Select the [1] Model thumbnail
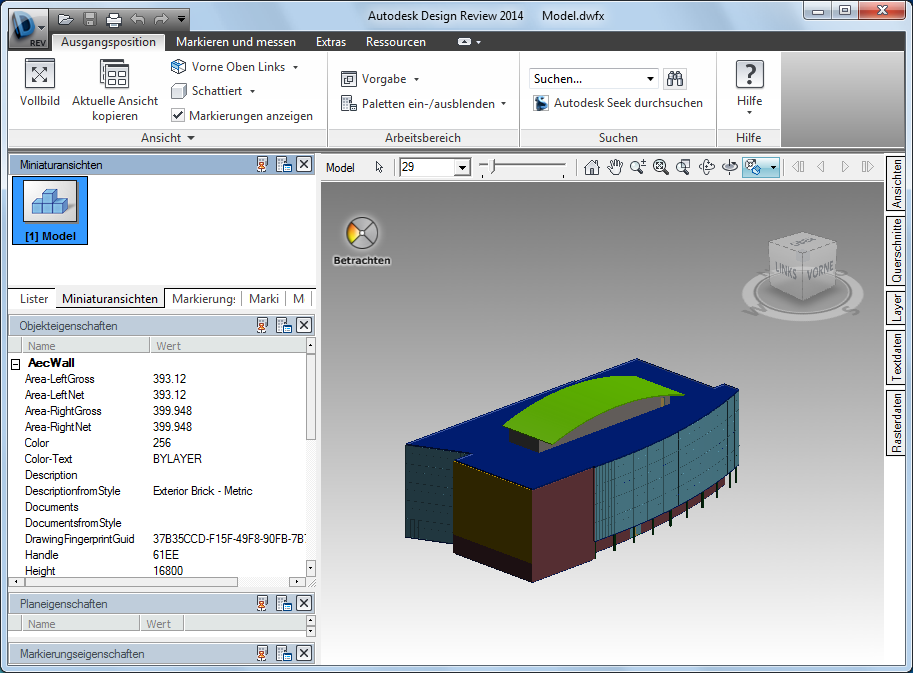The height and width of the screenshot is (673, 913). pyautogui.click(x=50, y=210)
